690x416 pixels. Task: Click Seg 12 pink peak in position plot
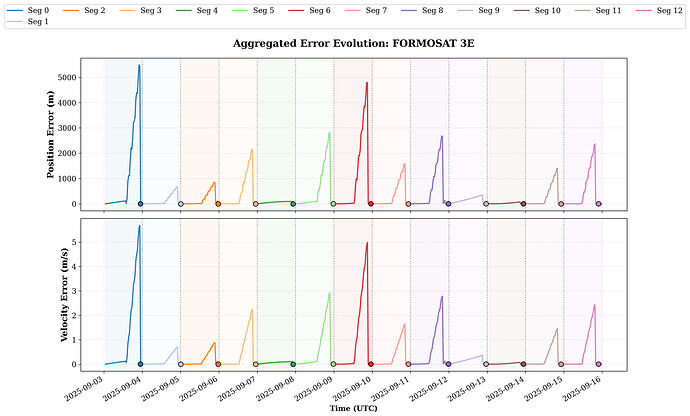(594, 145)
